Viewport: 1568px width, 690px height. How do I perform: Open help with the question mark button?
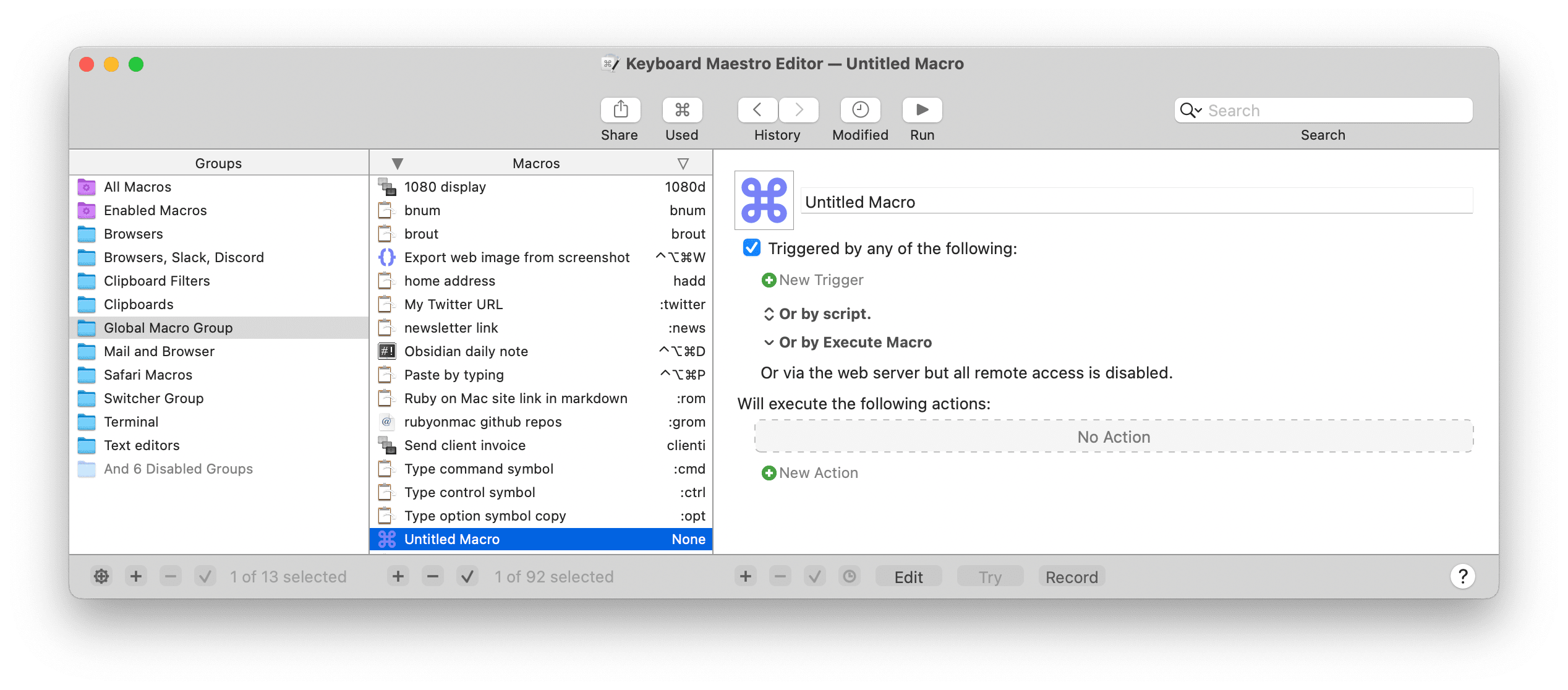tap(1463, 576)
